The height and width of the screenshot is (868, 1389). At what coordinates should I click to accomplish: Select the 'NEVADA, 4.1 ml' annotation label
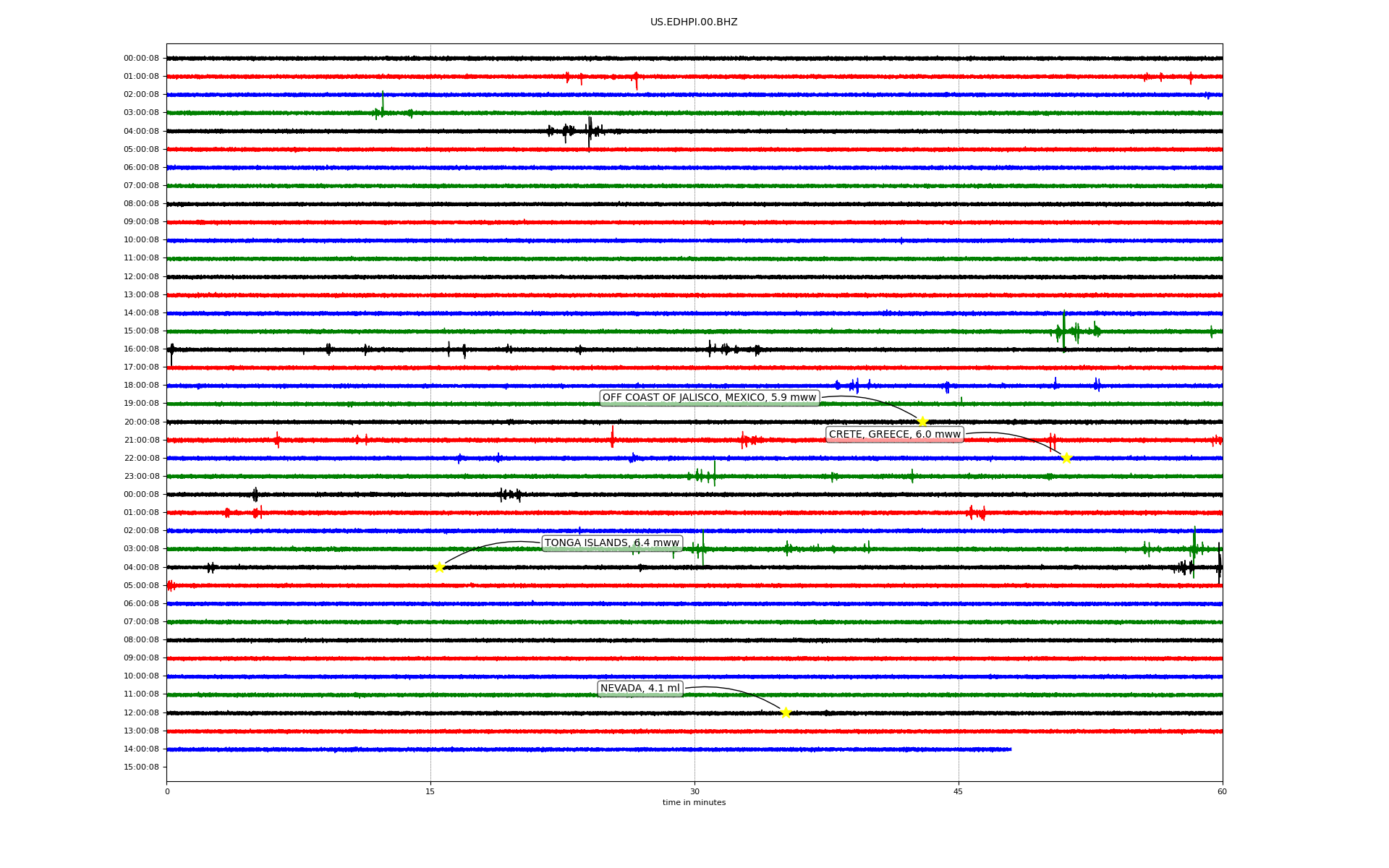pos(640,689)
